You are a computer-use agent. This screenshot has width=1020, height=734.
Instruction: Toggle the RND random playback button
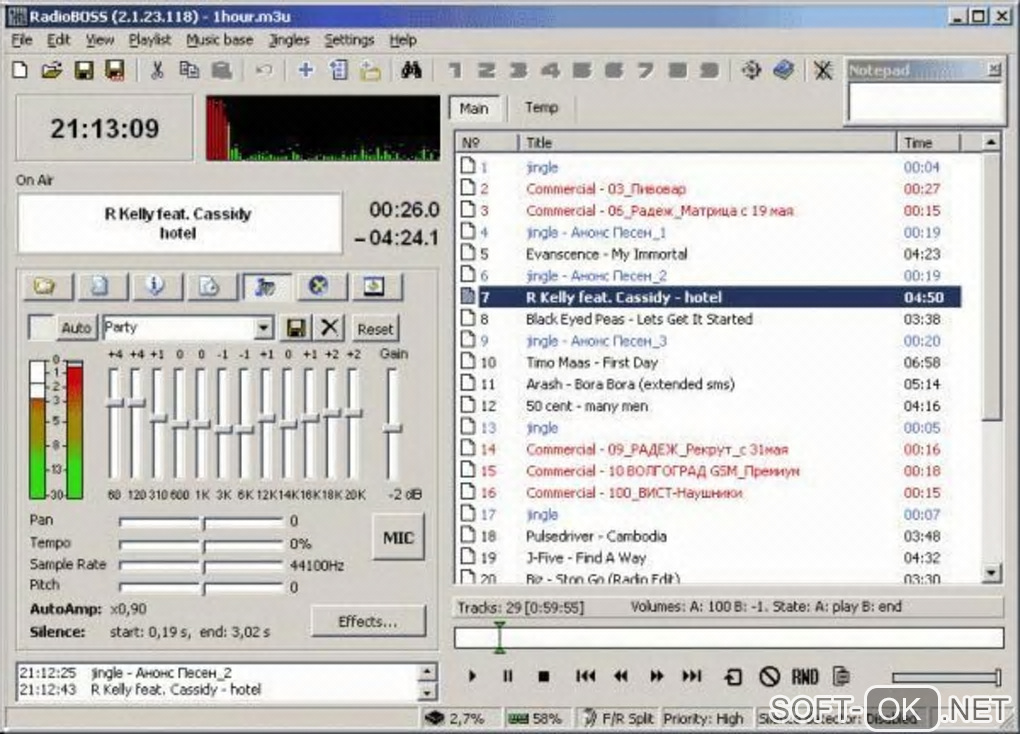(x=805, y=677)
